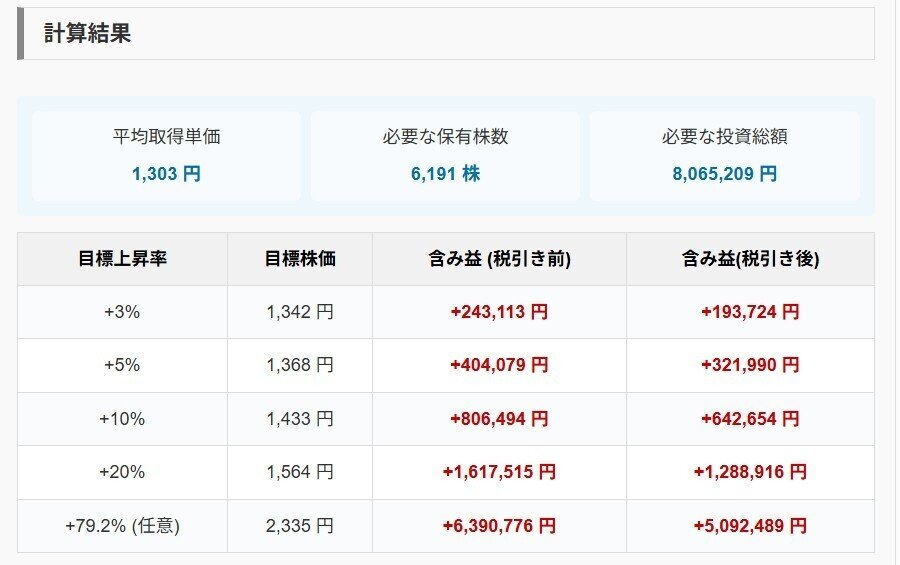900x565 pixels.
Task: Click the +642,654 円 after-tax profit value
Action: (x=750, y=419)
